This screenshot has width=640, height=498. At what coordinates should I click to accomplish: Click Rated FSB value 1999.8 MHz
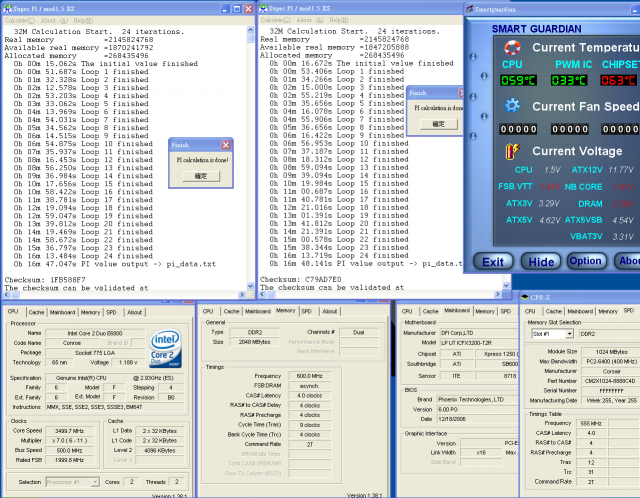click(x=70, y=460)
